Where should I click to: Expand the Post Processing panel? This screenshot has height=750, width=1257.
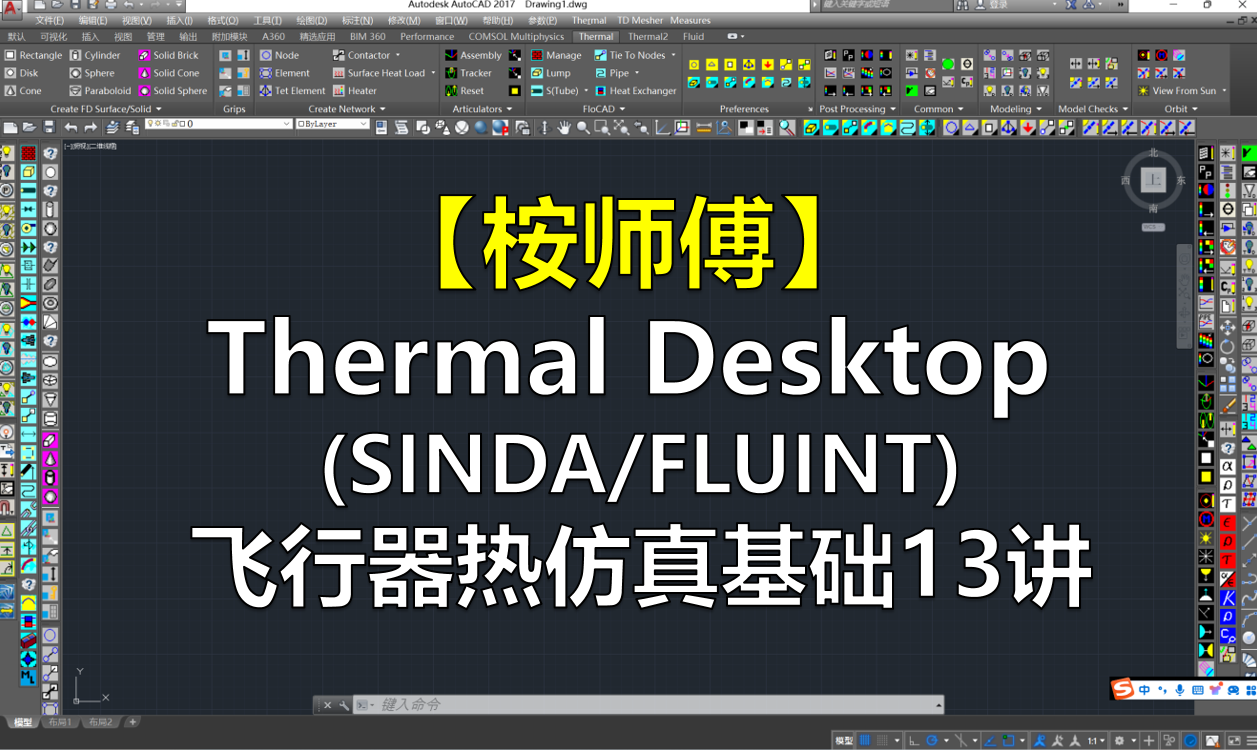[x=858, y=109]
